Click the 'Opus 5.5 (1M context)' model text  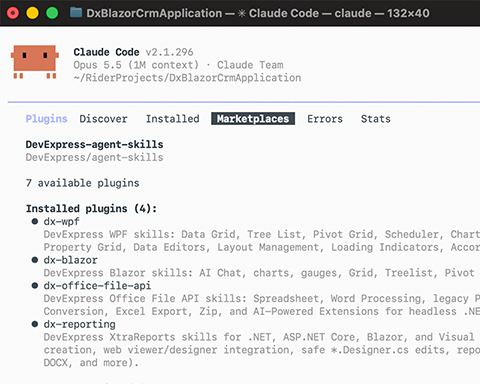(136, 65)
